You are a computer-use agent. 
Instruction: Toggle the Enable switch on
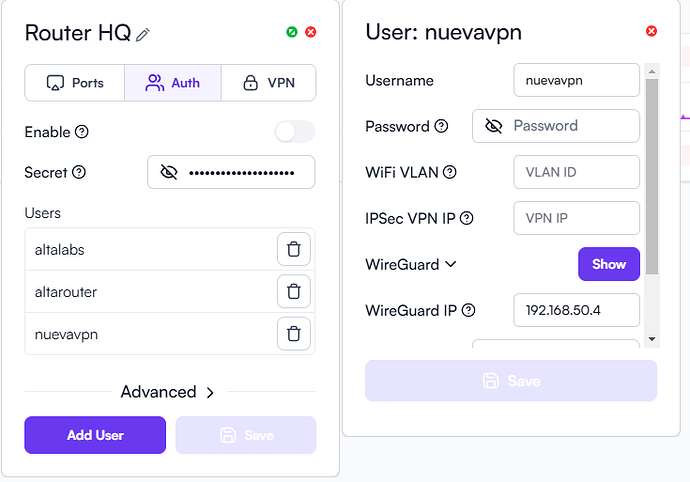tap(295, 132)
